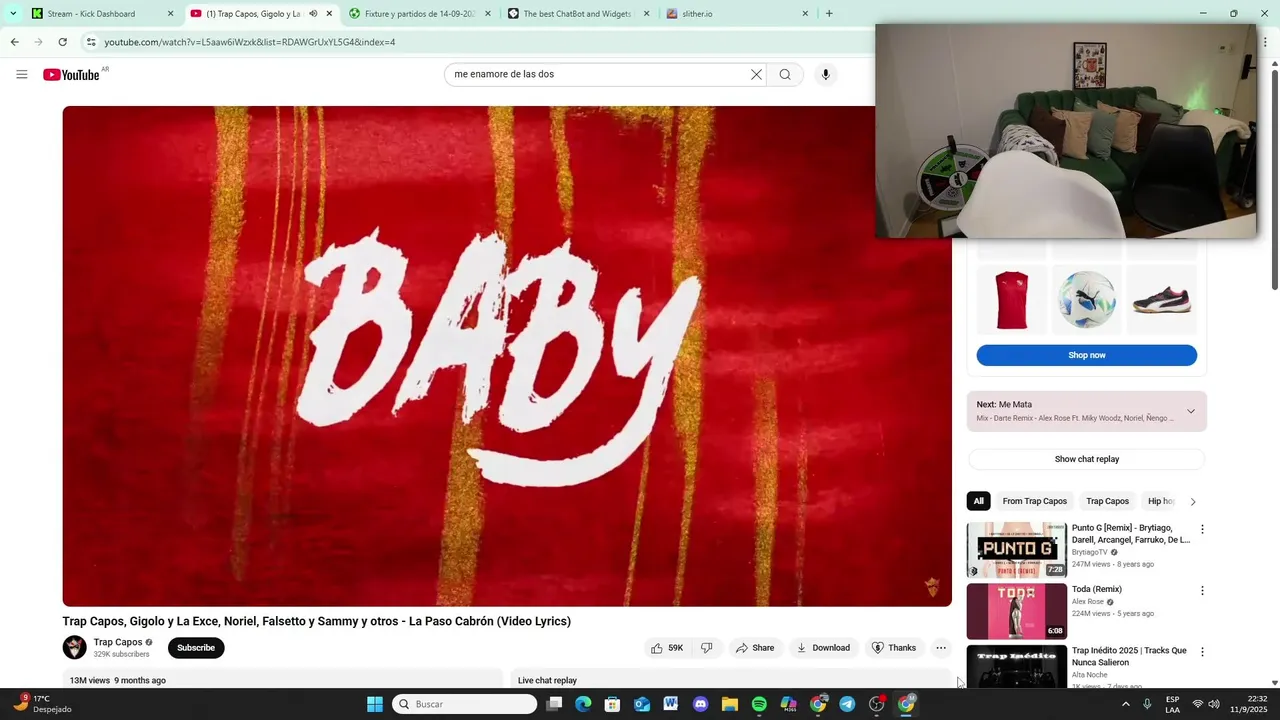Viewport: 1280px width, 720px height.
Task: Open options menu for Punto G Remix
Action: (x=1202, y=529)
